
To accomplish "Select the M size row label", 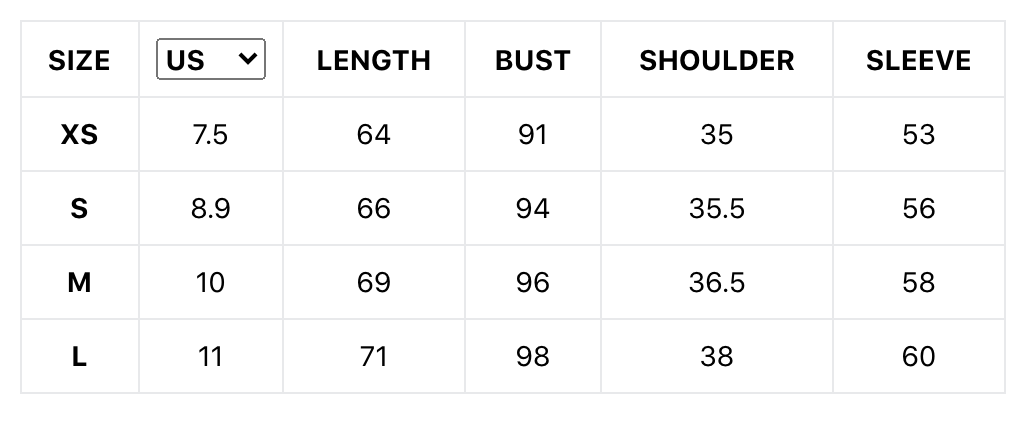I will 79,283.
